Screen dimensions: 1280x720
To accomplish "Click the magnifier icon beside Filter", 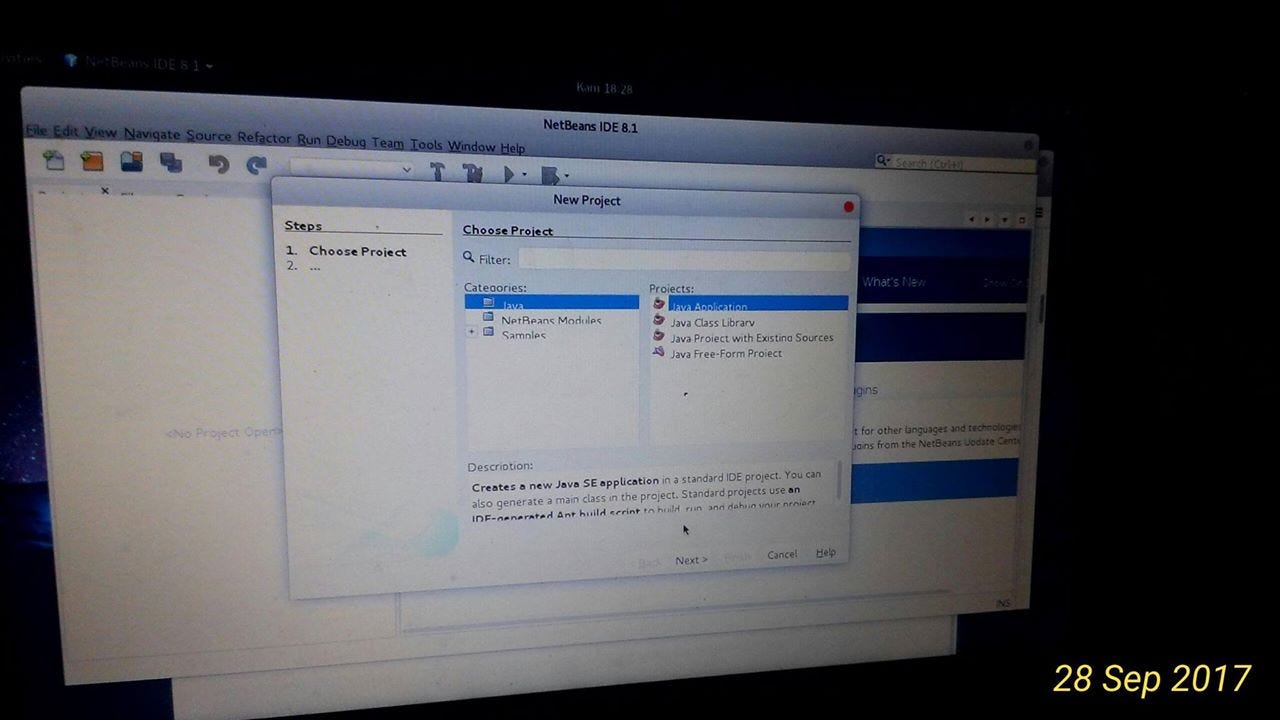I will [x=468, y=257].
